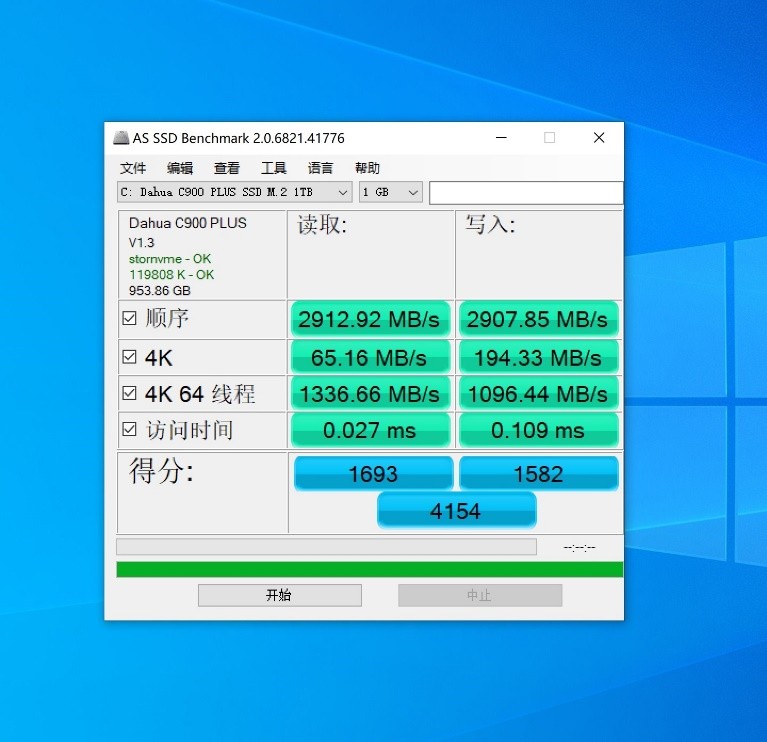This screenshot has width=767, height=742.
Task: Click 4K 64 thread write 1096.44 MB/s
Action: coord(538,394)
